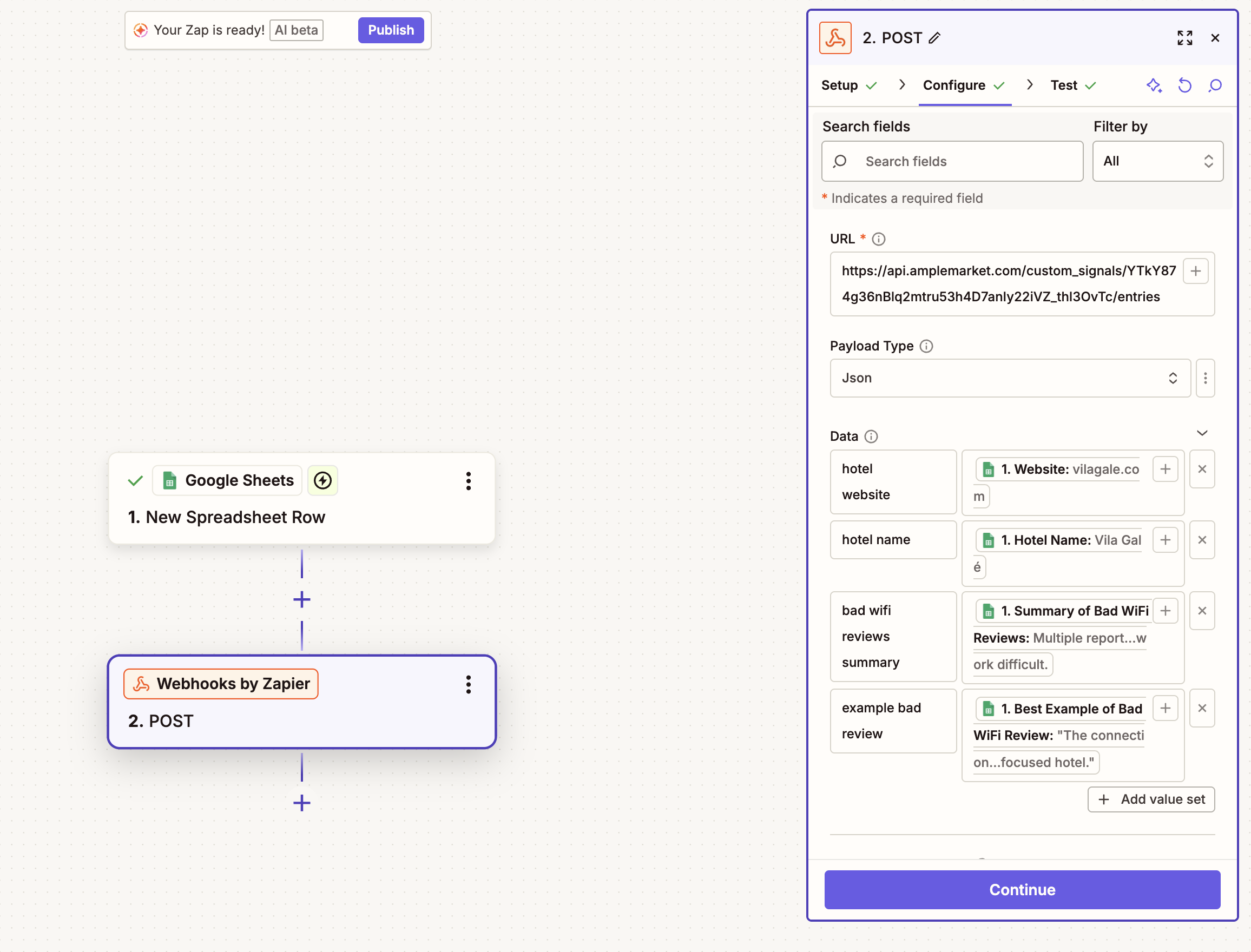The image size is (1251, 952).
Task: Open Google Sheets step options menu
Action: (x=468, y=481)
